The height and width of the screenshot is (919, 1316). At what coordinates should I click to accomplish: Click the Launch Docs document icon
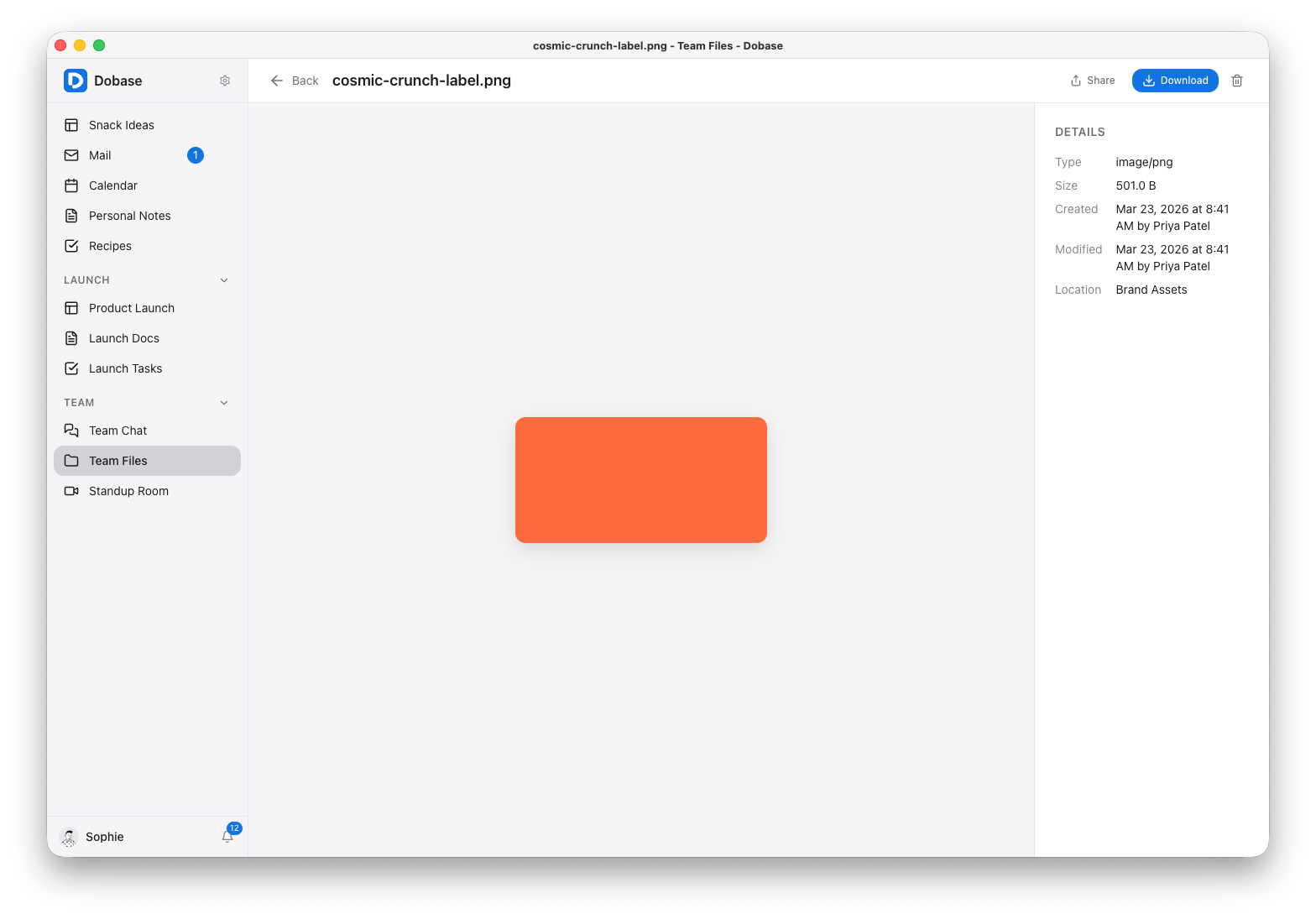(71, 338)
